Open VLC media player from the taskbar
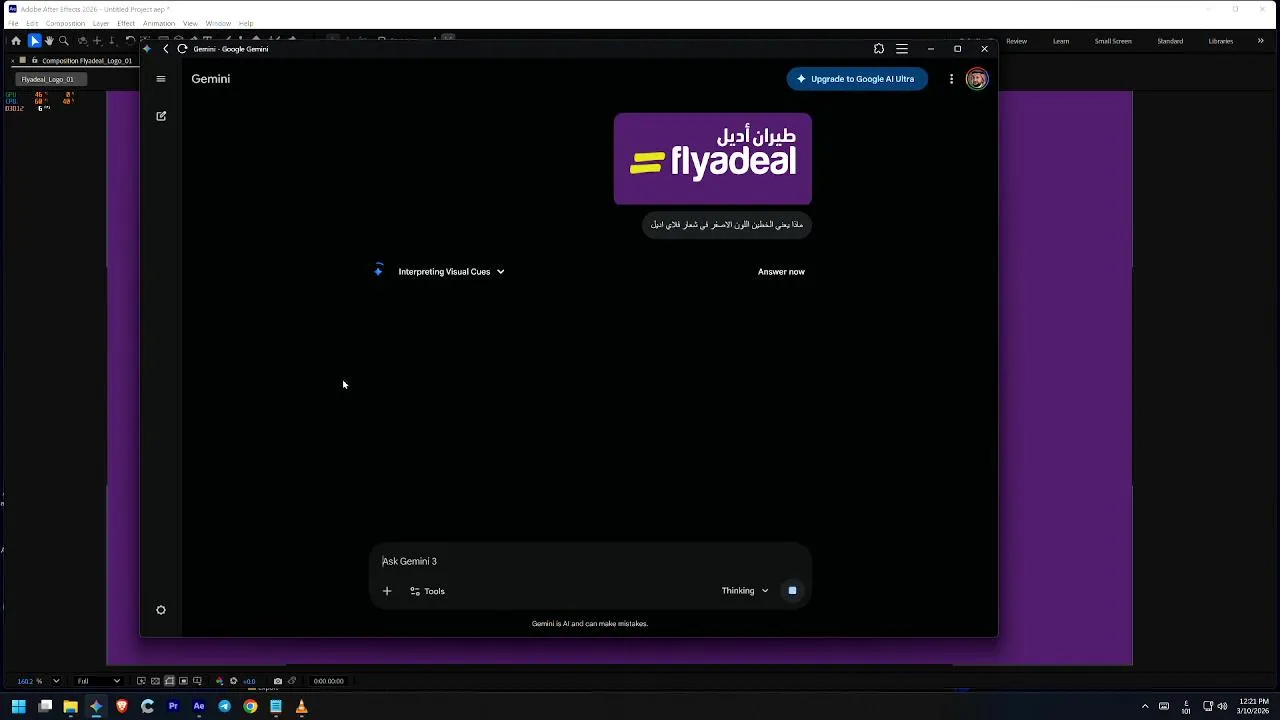This screenshot has width=1280, height=720. [x=301, y=706]
